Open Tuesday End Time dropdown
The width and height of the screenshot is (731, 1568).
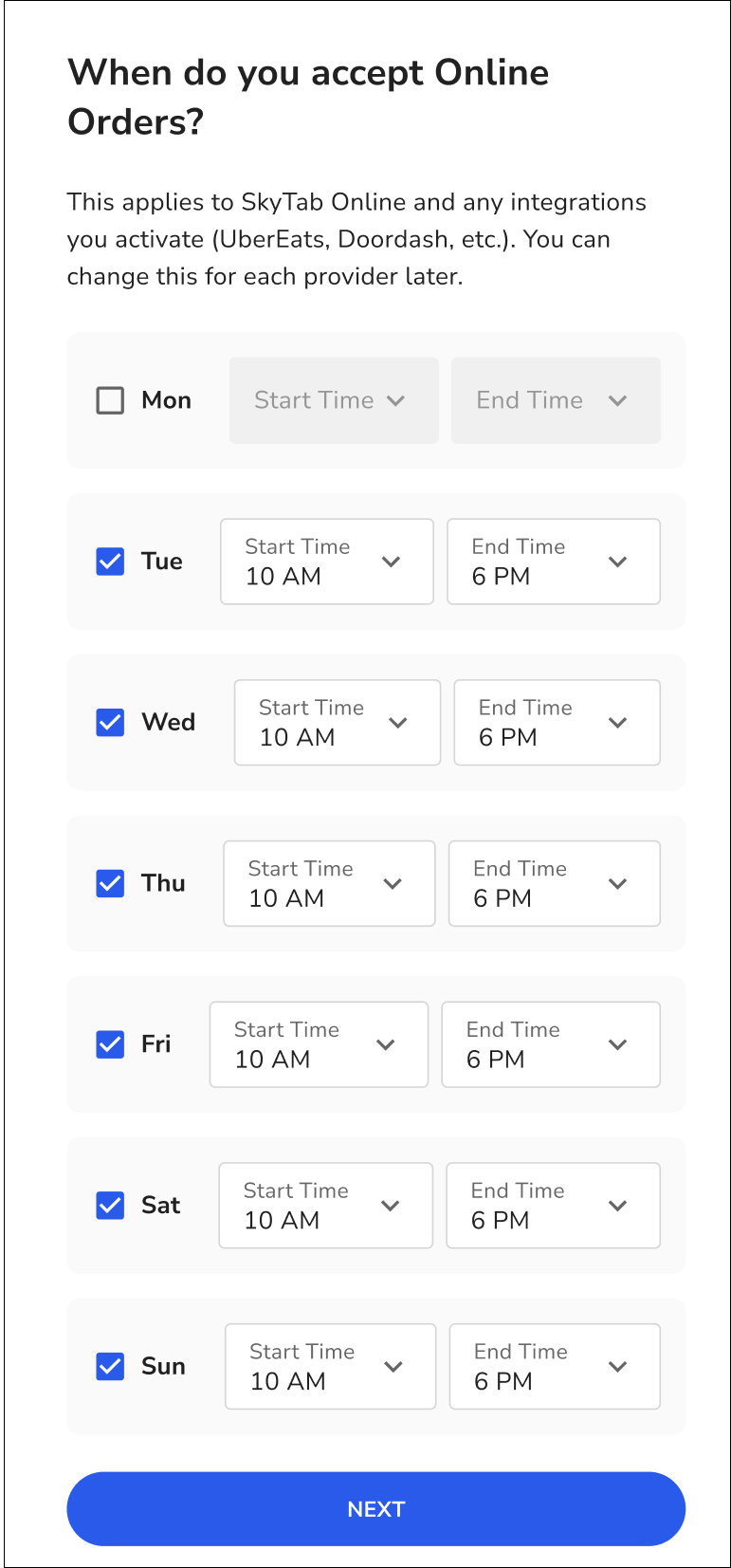coord(553,562)
